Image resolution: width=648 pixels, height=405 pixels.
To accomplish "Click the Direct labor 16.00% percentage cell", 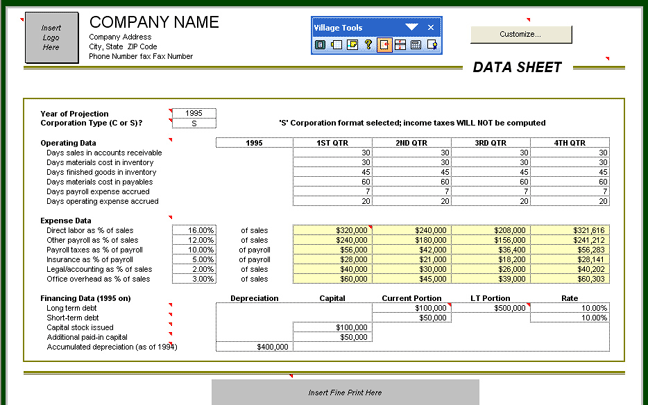I will tap(194, 229).
